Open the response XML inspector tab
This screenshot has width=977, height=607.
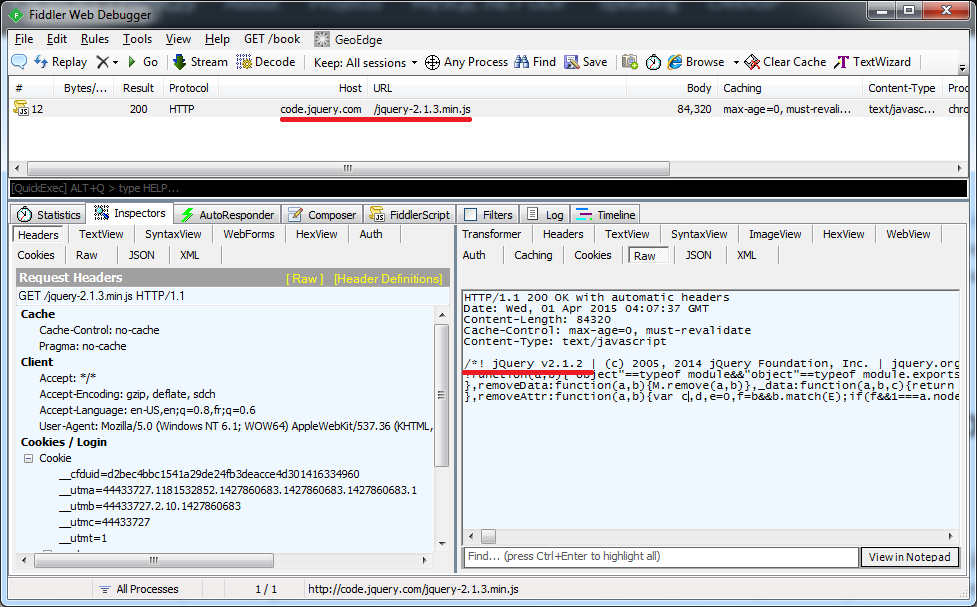[746, 255]
